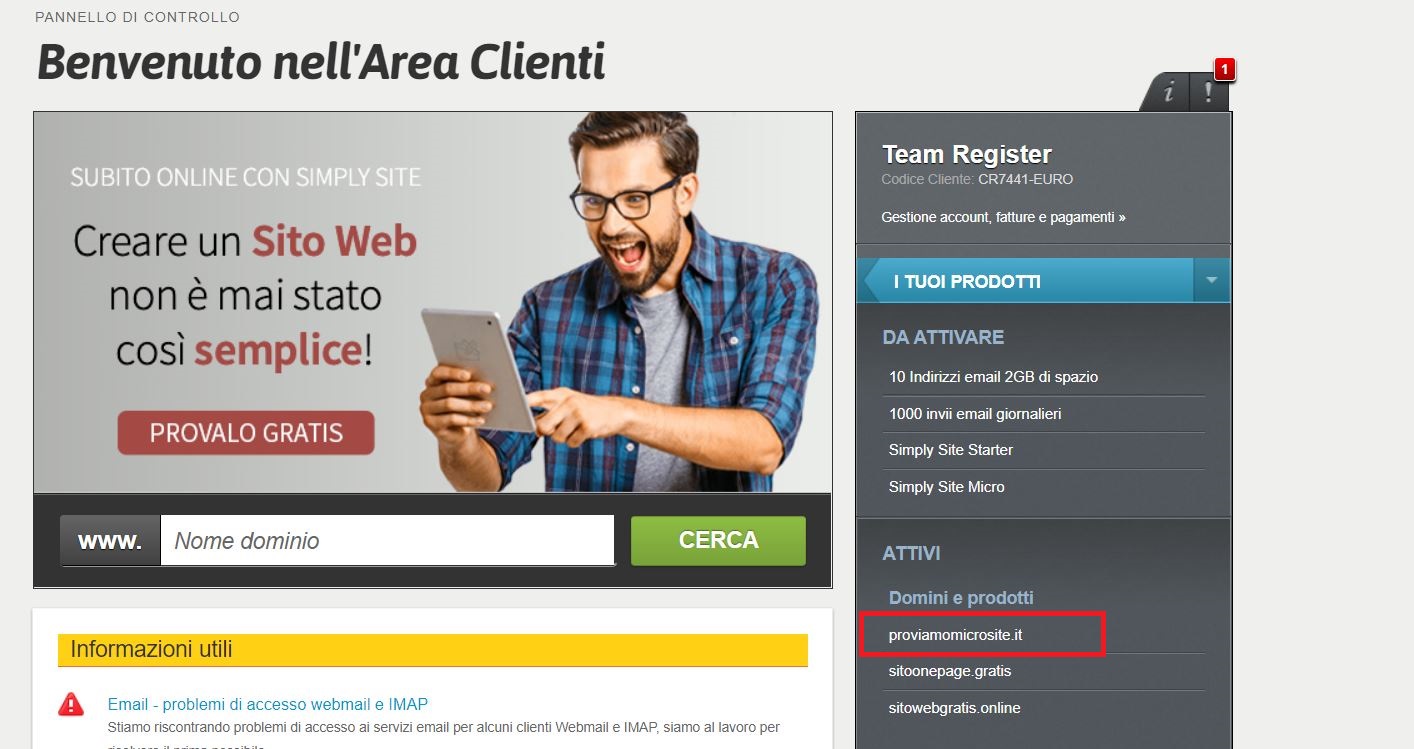Open the exclamation notifications tab icon
The image size is (1414, 749).
coord(1209,93)
